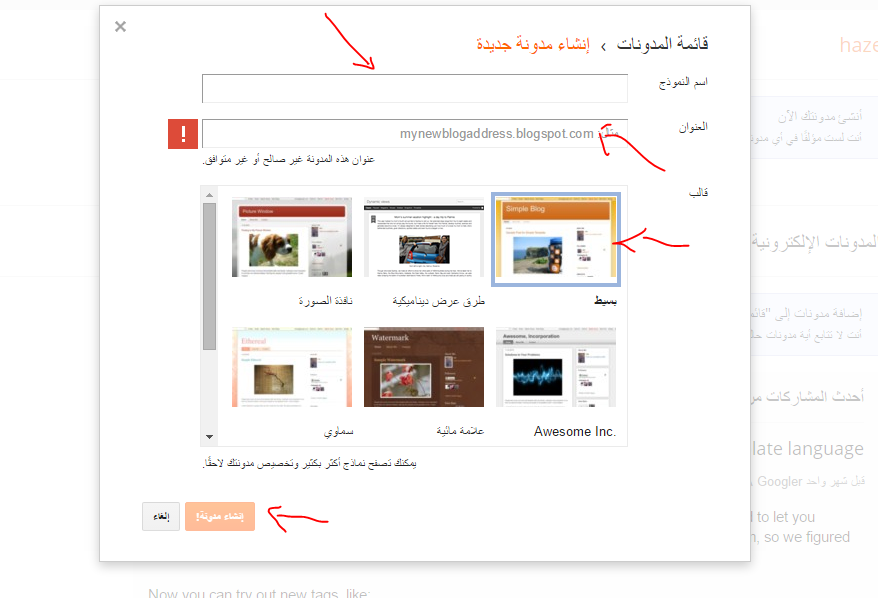Screen dimensions: 878x598
Task: Click the Awesome Inc. template label
Action: pyautogui.click(x=575, y=432)
